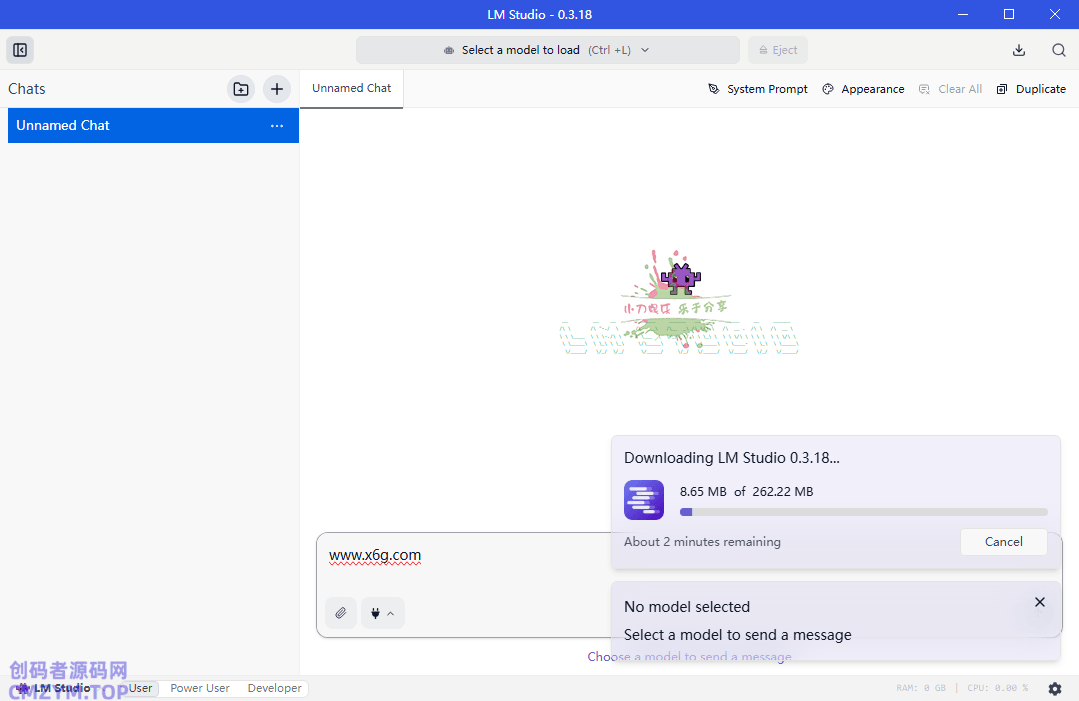Switch to Power User mode
The height and width of the screenshot is (701, 1079).
coord(200,688)
